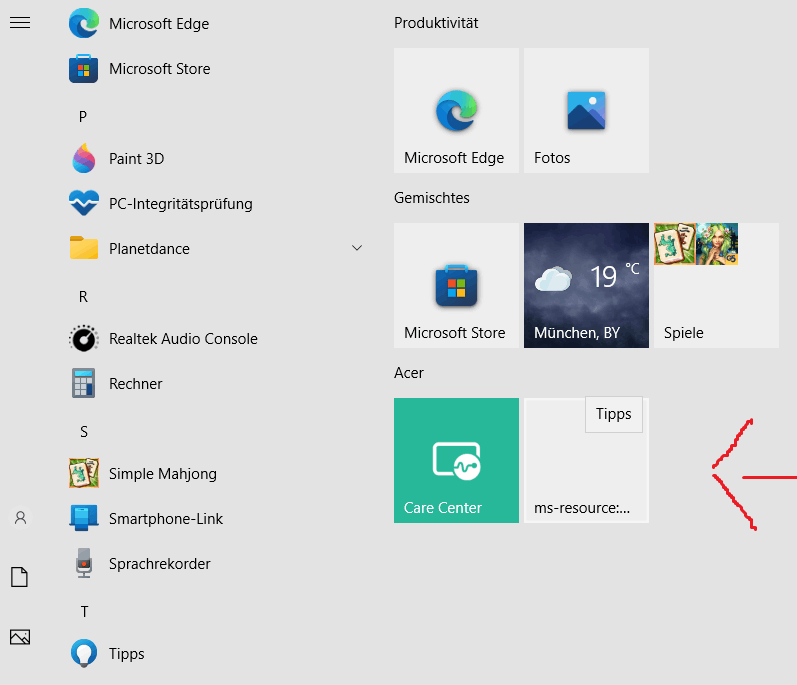This screenshot has height=685, width=797.
Task: Expand the Planetdance folder chevron
Action: pos(357,248)
